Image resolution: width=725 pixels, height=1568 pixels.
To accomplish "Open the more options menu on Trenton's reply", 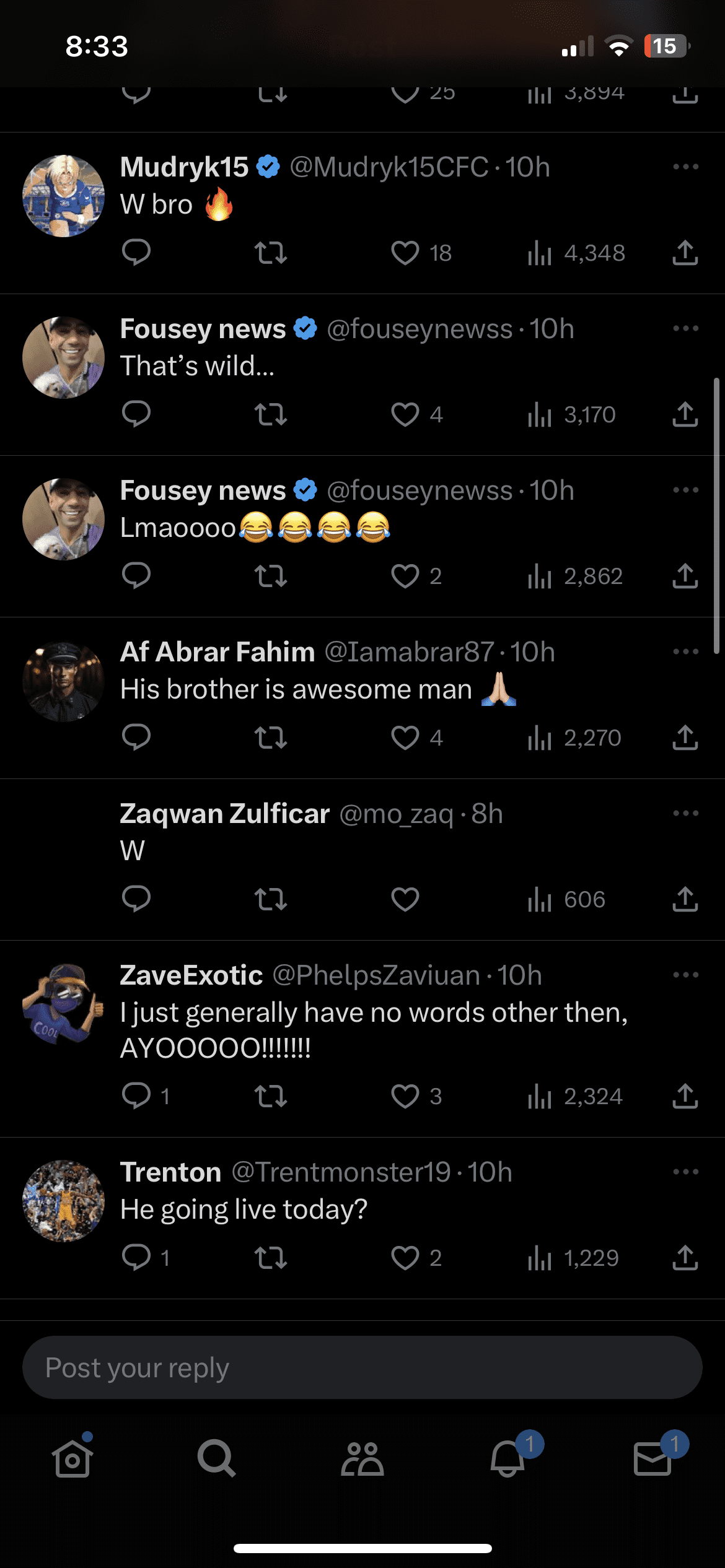I will [x=685, y=1170].
